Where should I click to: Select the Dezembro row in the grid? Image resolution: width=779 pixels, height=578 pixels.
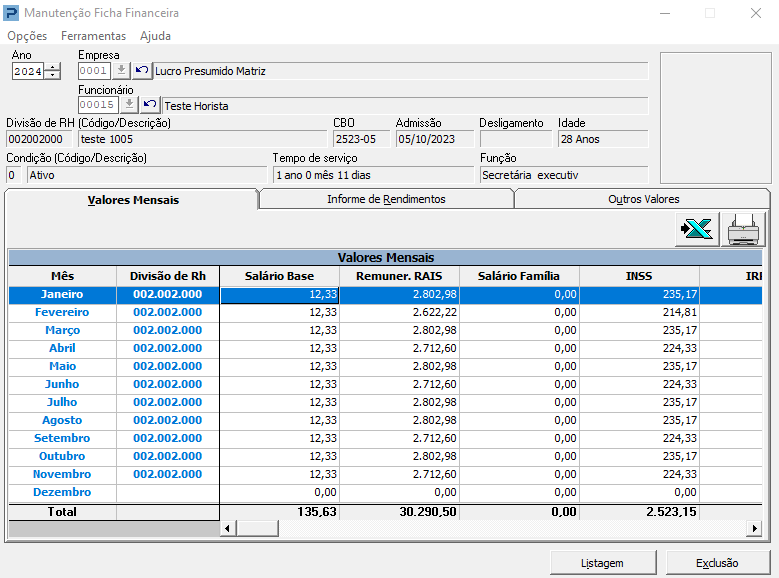[62, 492]
